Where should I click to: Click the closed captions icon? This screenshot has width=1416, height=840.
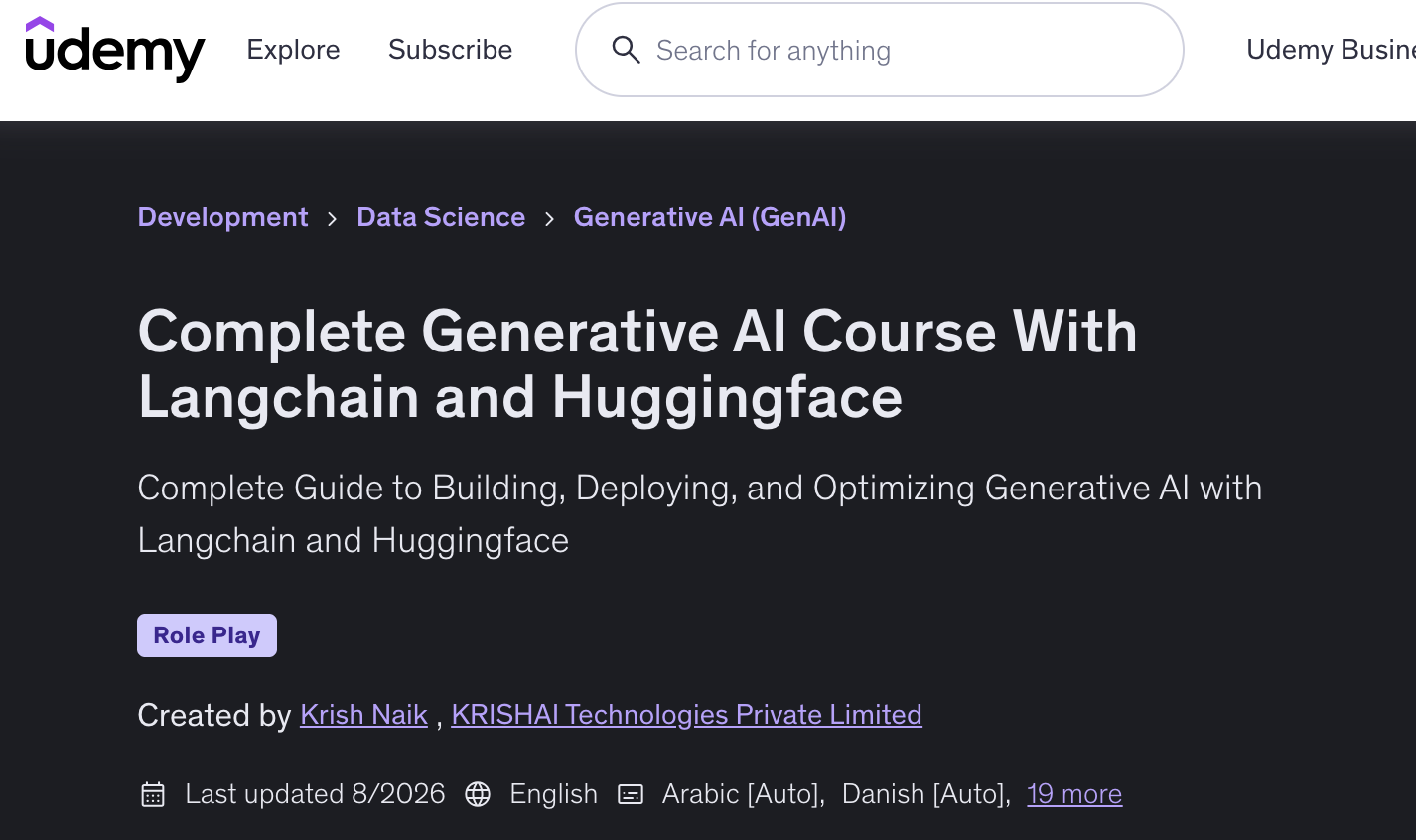pyautogui.click(x=631, y=794)
